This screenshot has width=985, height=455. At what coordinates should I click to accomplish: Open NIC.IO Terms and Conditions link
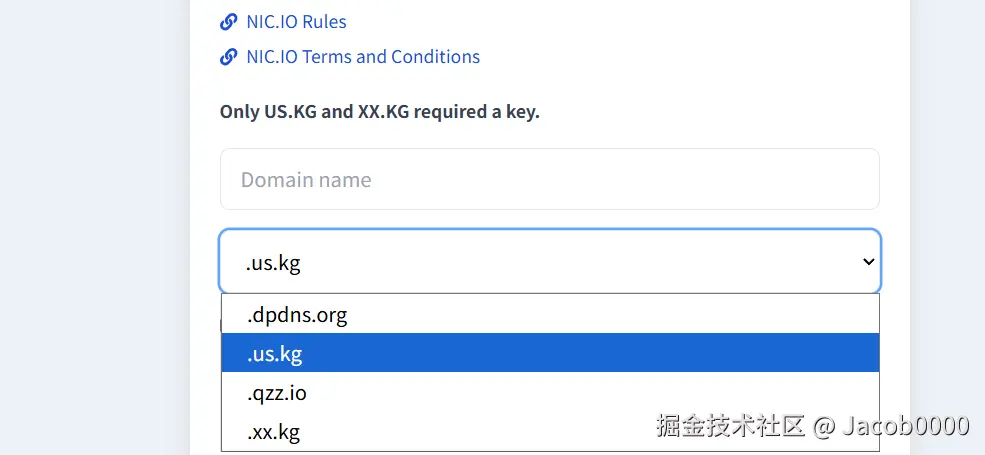[x=362, y=57]
